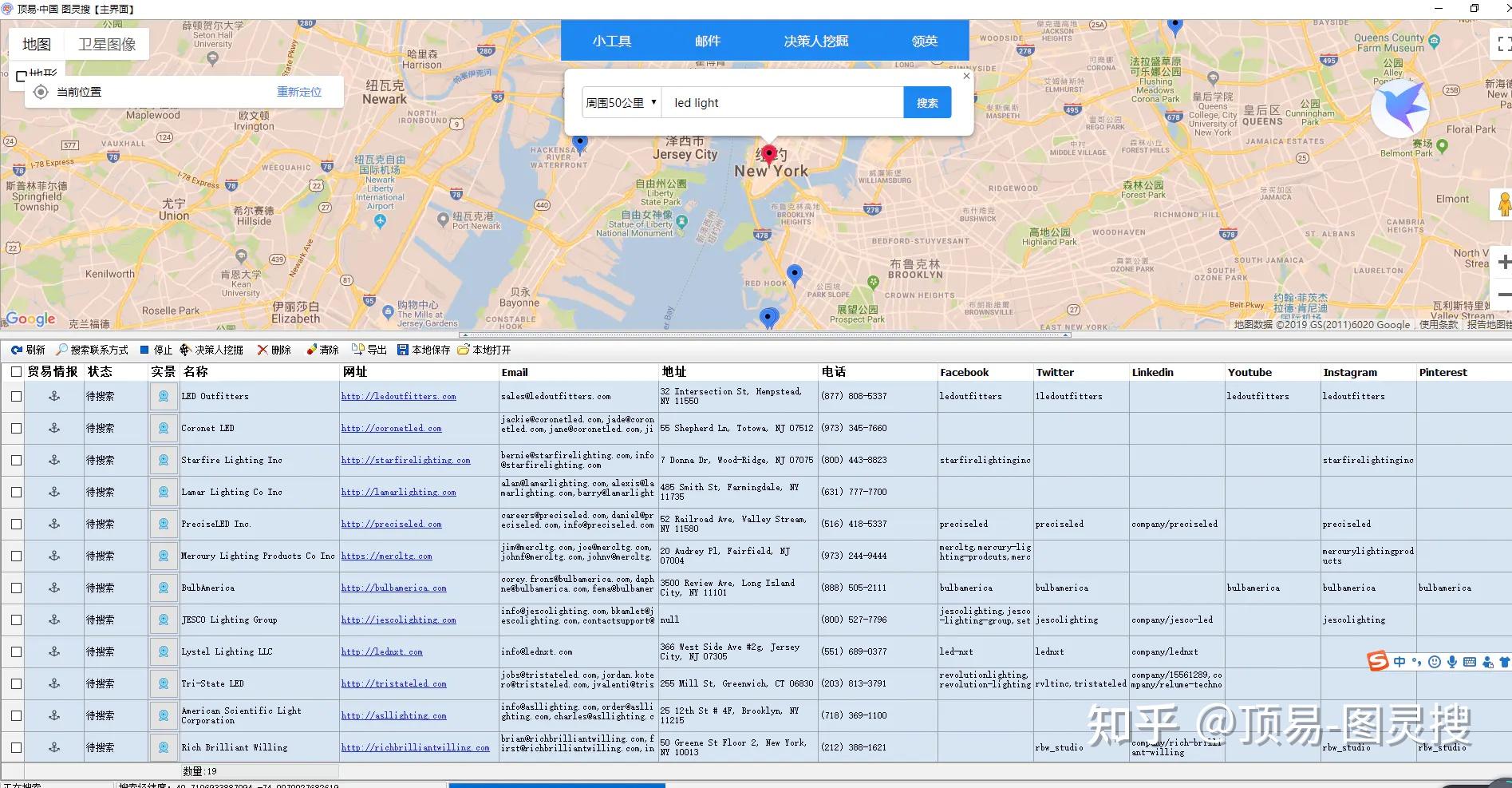Viewport: 1512px width, 788px height.
Task: Click the 重新定位 relocate link
Action: pyautogui.click(x=299, y=92)
